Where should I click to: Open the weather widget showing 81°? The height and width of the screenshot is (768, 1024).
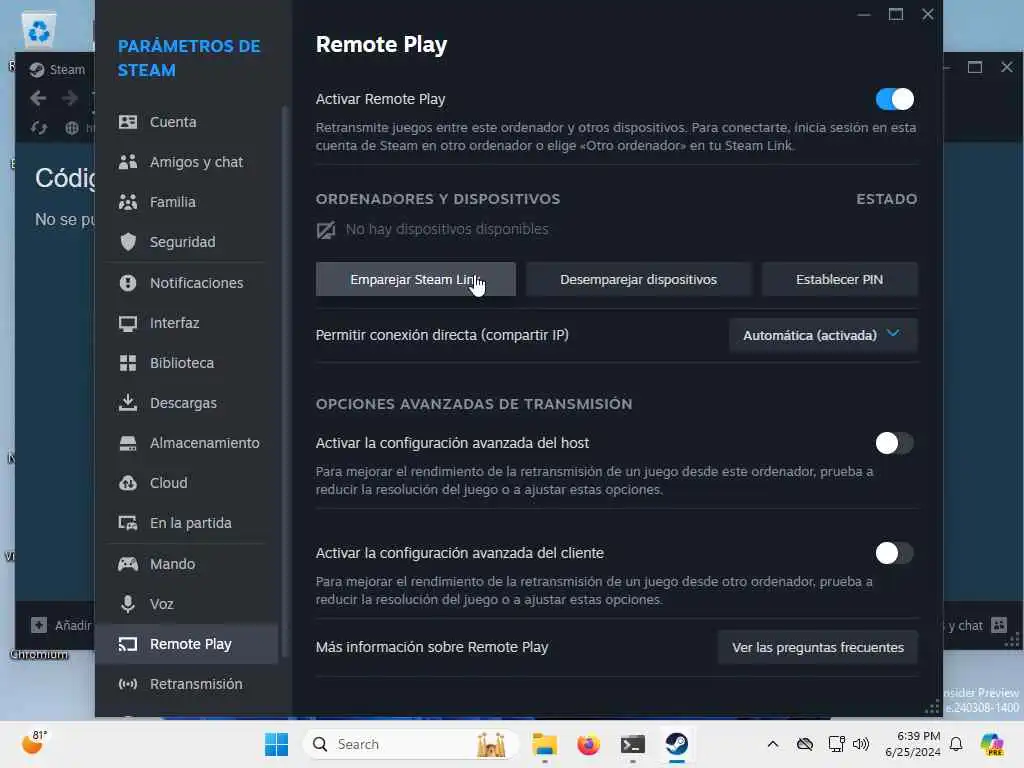34,743
